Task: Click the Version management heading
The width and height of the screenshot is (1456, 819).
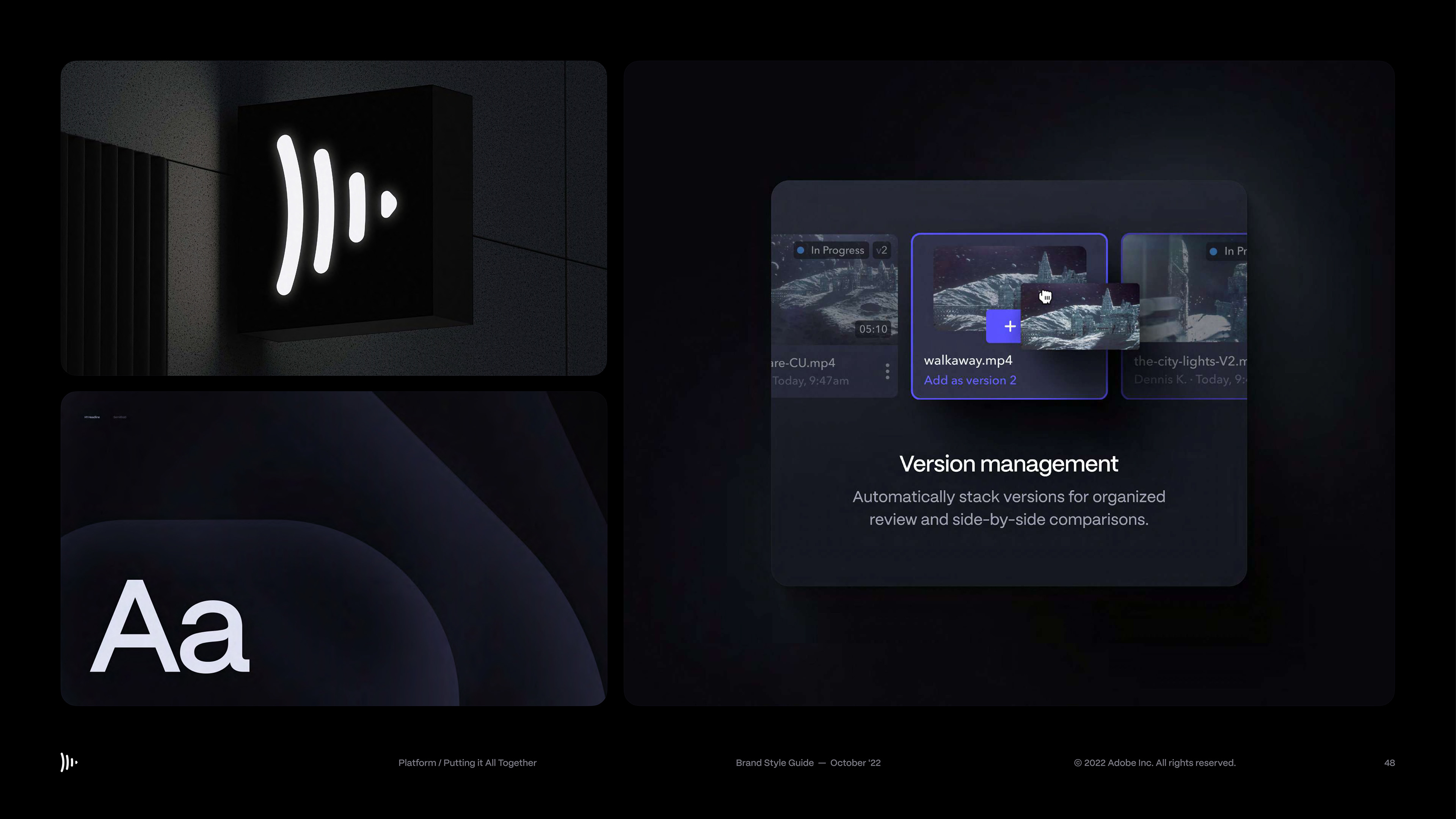Action: (1008, 463)
